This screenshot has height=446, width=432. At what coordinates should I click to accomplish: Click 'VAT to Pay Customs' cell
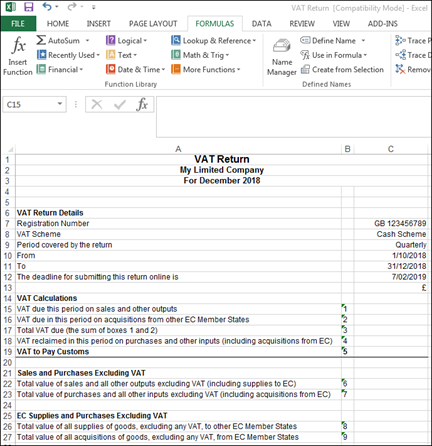[178, 352]
